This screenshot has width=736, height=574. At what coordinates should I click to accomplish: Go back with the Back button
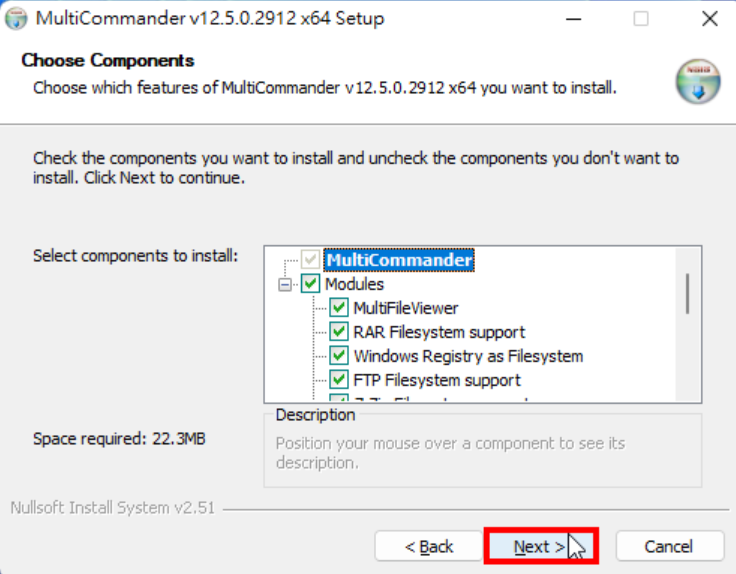tap(429, 546)
